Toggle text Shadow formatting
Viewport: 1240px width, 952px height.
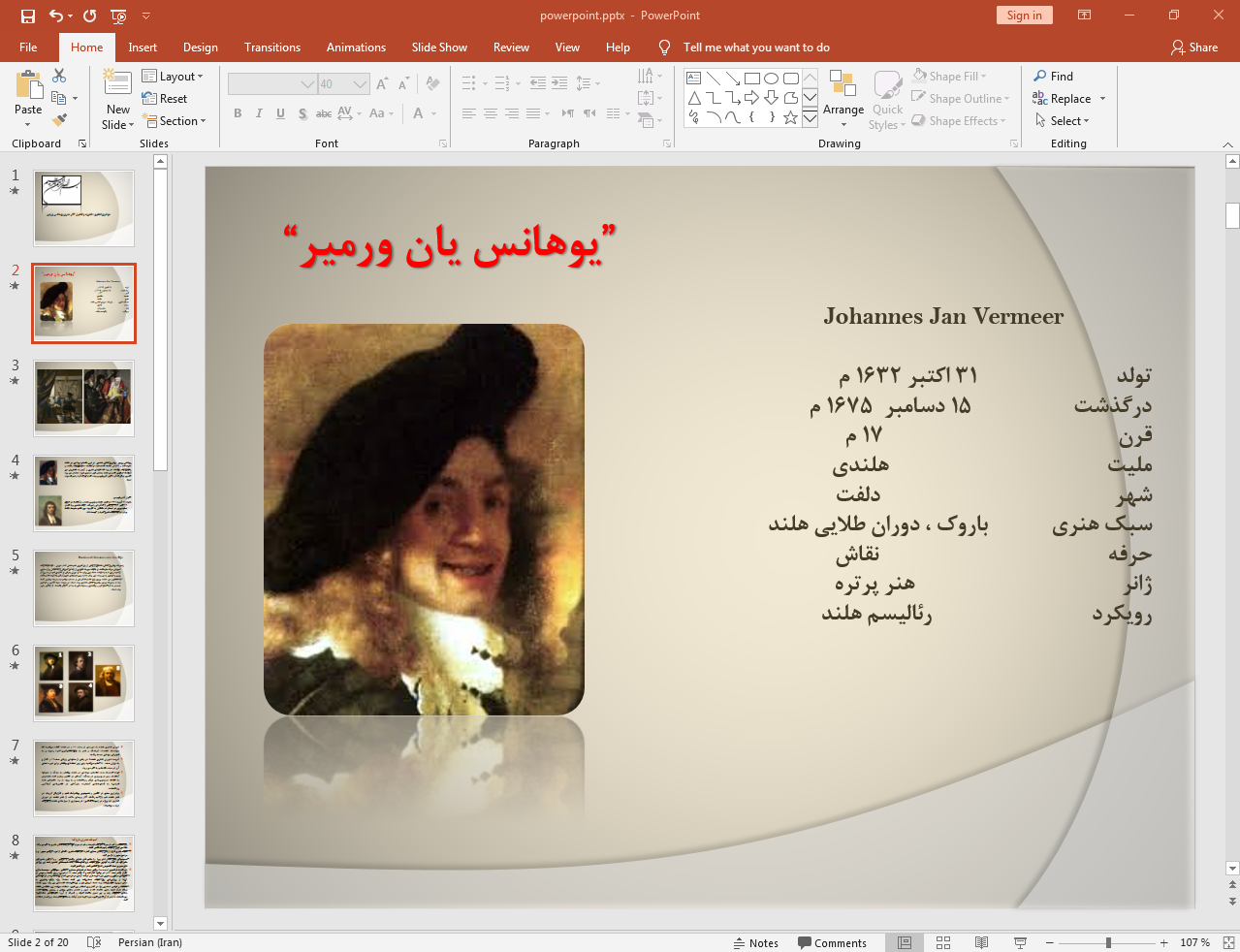click(302, 113)
